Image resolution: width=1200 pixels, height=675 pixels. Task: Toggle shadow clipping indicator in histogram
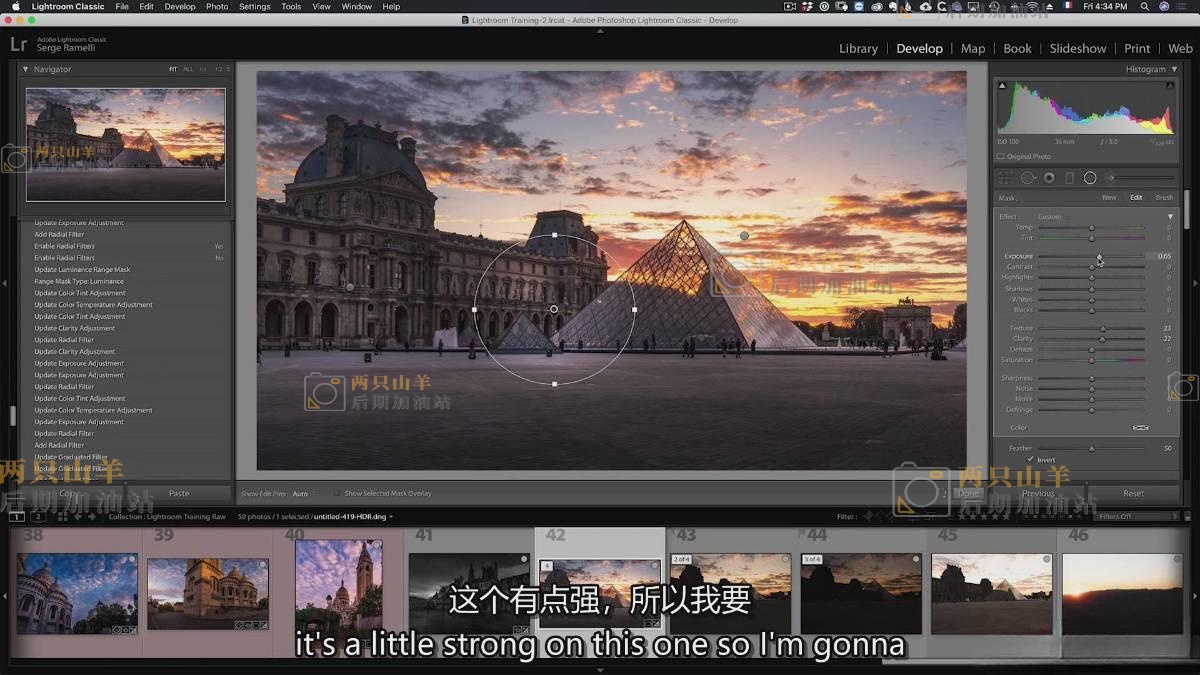point(1002,86)
